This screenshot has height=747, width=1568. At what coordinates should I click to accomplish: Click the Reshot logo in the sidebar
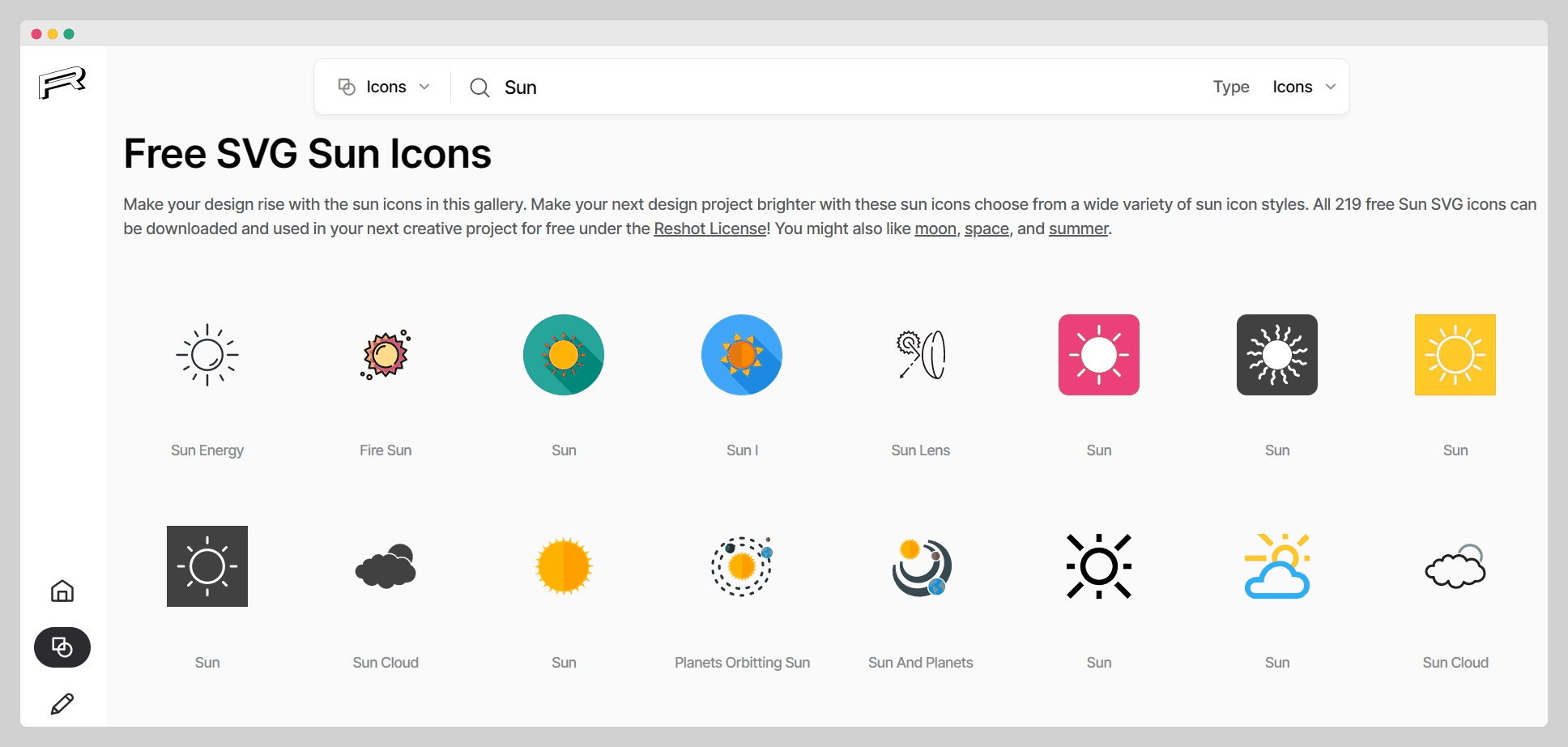(62, 83)
